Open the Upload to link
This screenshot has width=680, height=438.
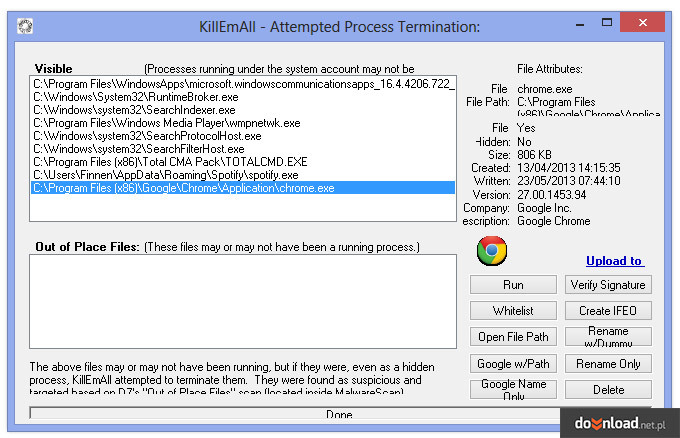pyautogui.click(x=615, y=261)
